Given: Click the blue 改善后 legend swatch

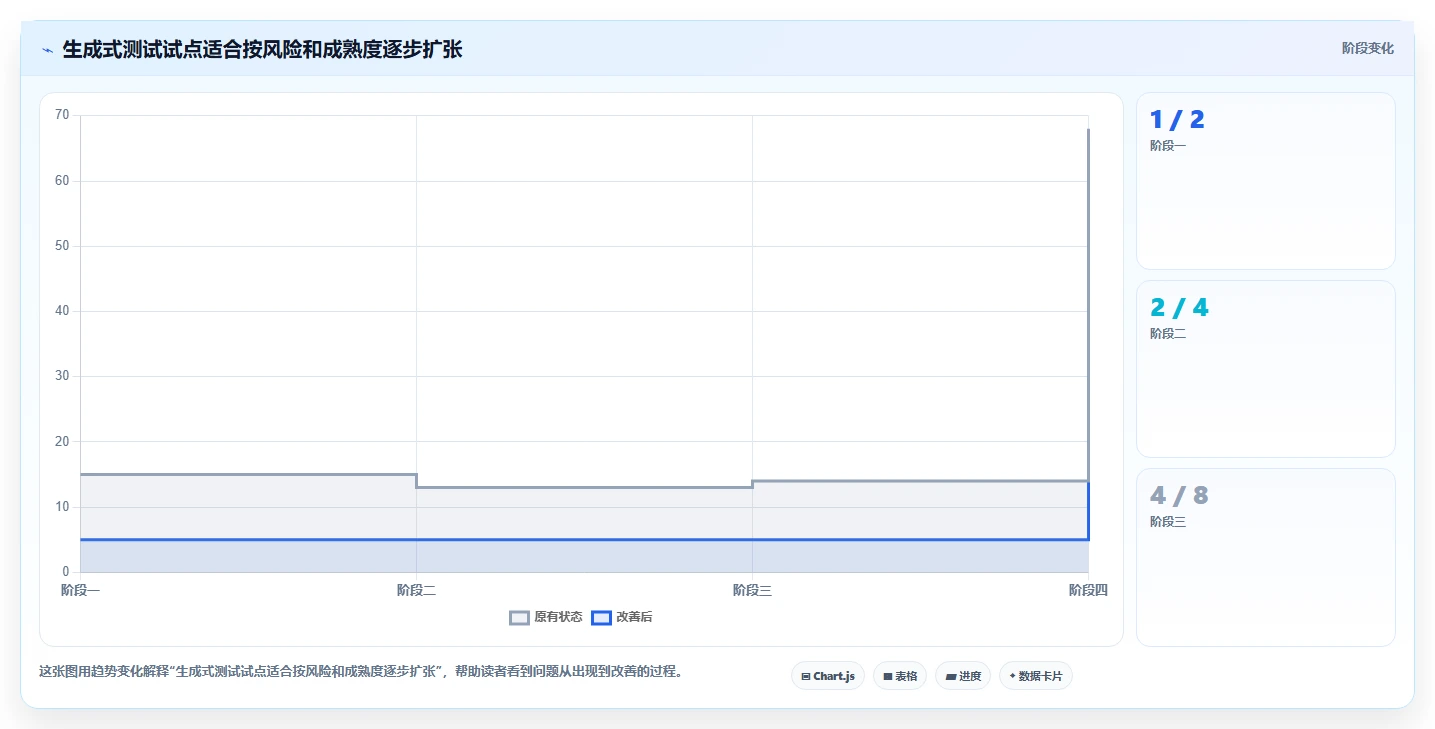Looking at the screenshot, I should pyautogui.click(x=601, y=617).
